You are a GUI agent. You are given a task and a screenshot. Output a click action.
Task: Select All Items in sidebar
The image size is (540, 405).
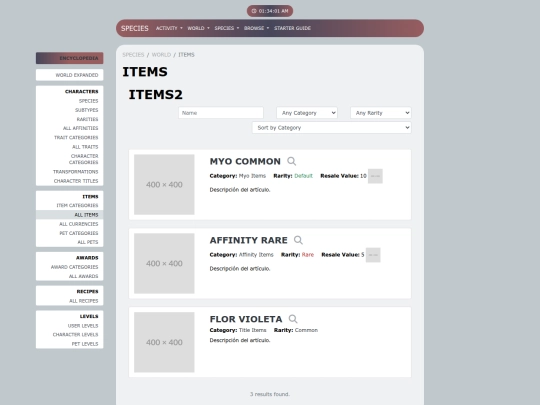click(x=70, y=215)
